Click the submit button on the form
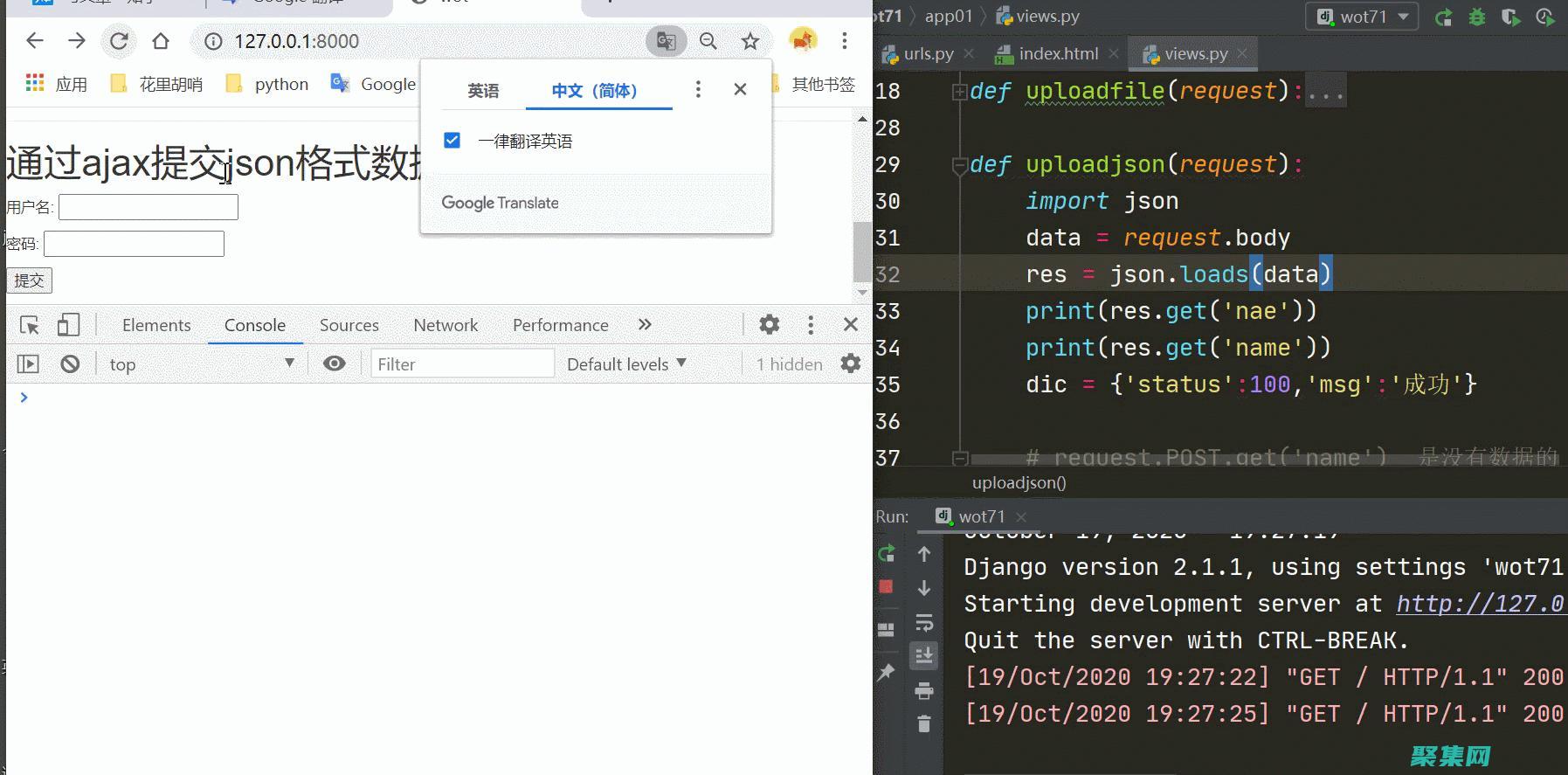Viewport: 1568px width, 775px height. (x=29, y=280)
